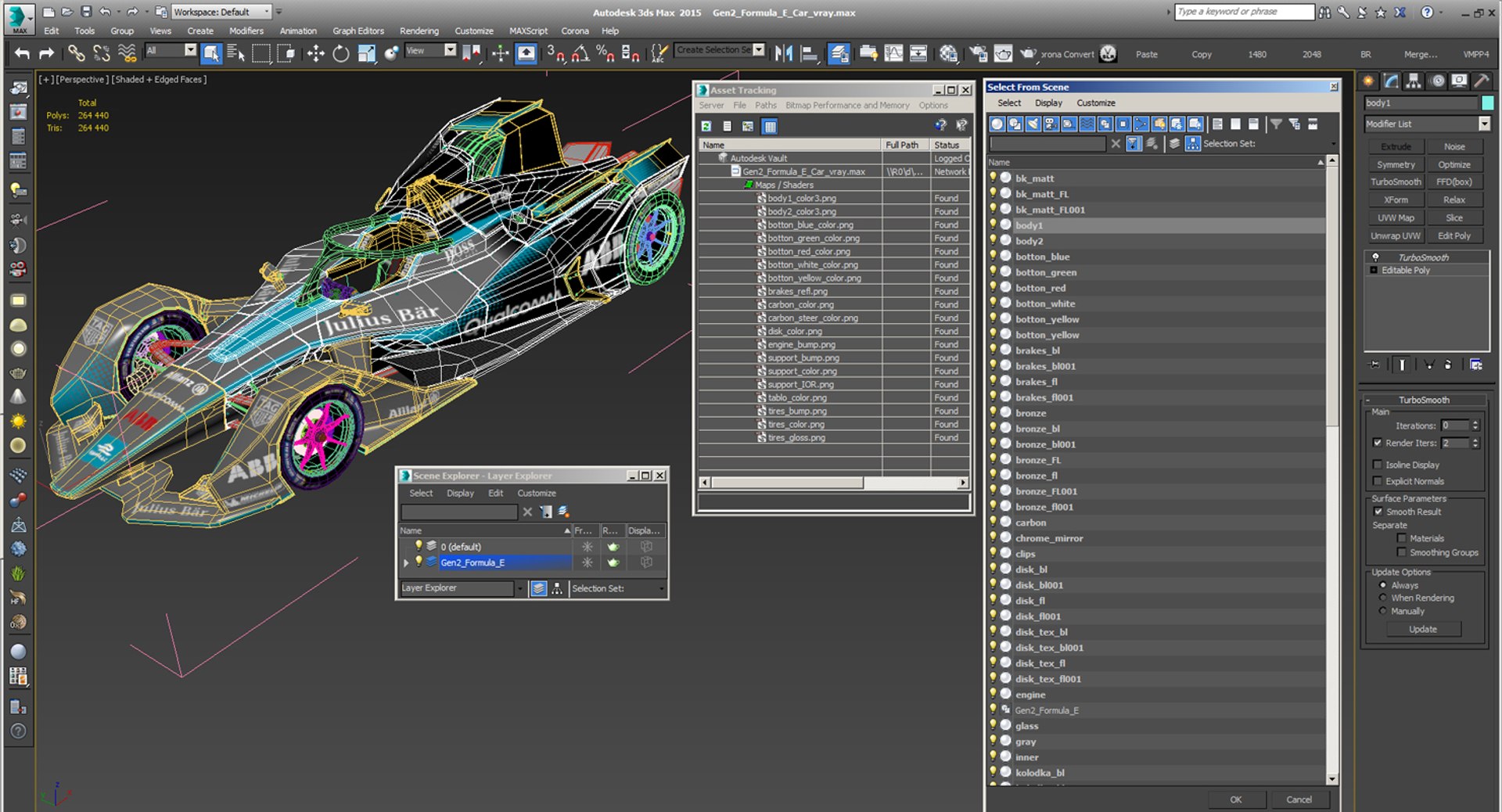This screenshot has height=812, width=1502.
Task: Toggle the Angle Snap tool
Action: (x=580, y=53)
